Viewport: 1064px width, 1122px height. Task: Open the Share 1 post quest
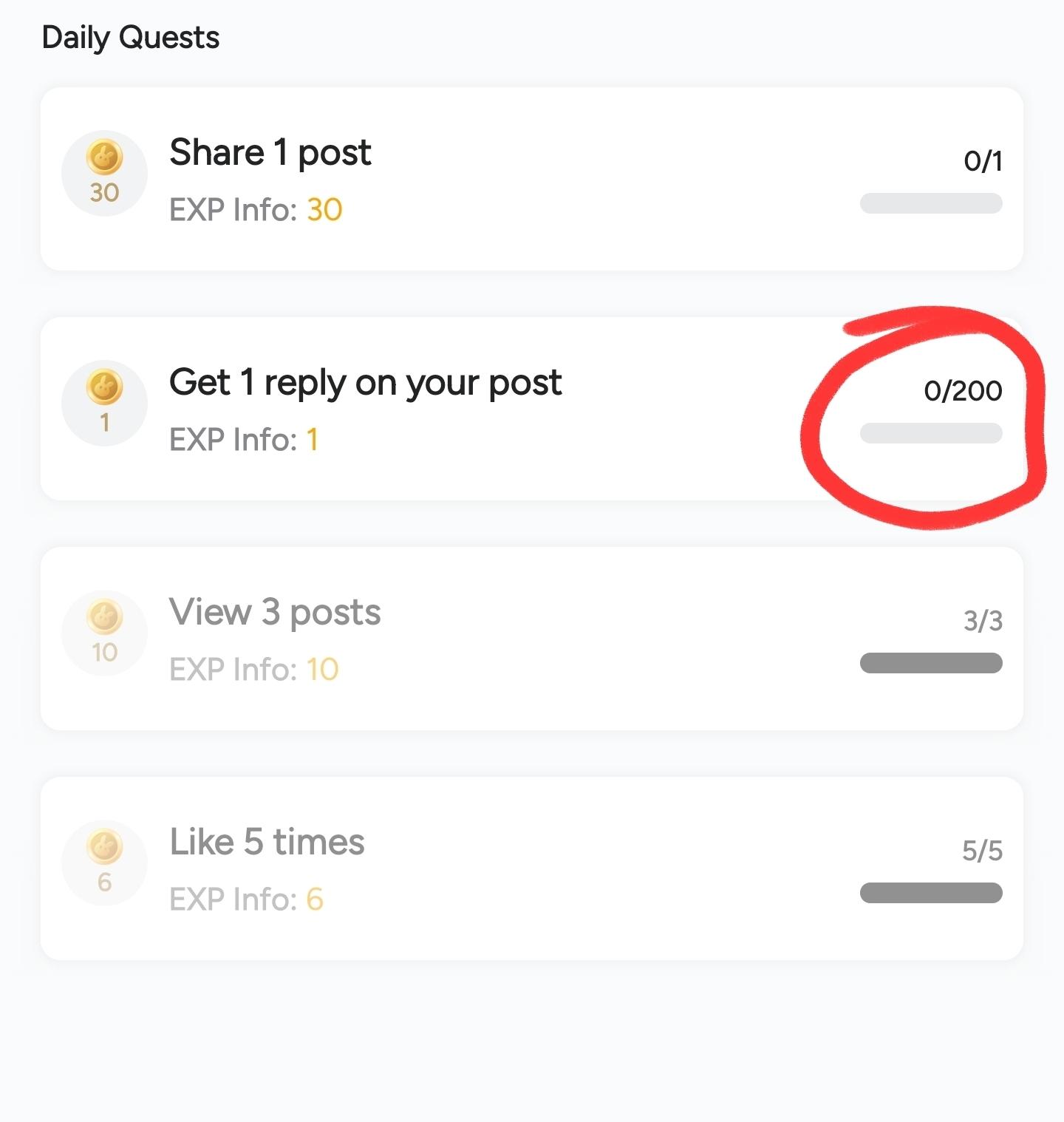point(270,152)
